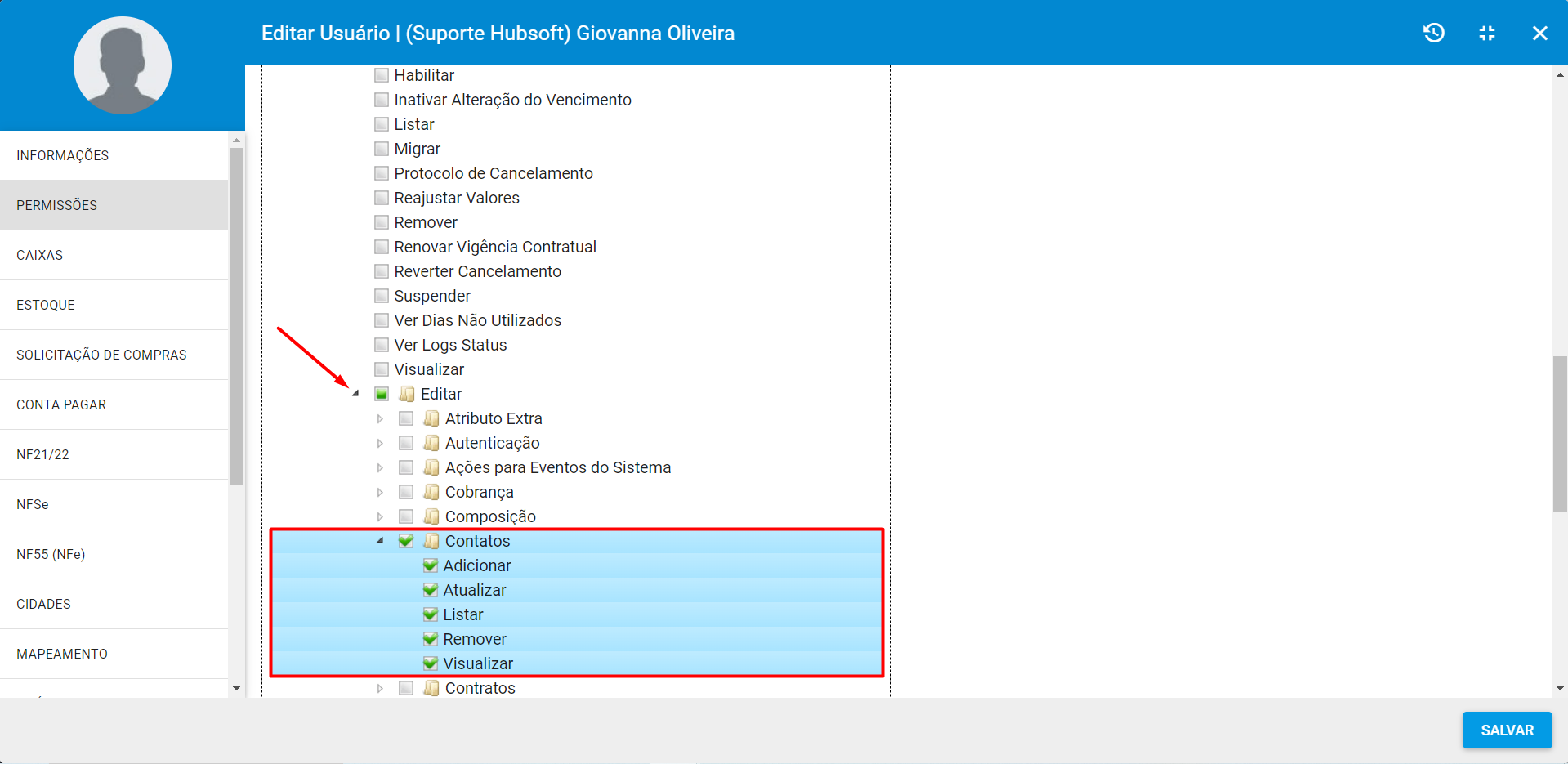Open the MAPEAMENTO section
This screenshot has height=764, width=1568.
tap(114, 654)
